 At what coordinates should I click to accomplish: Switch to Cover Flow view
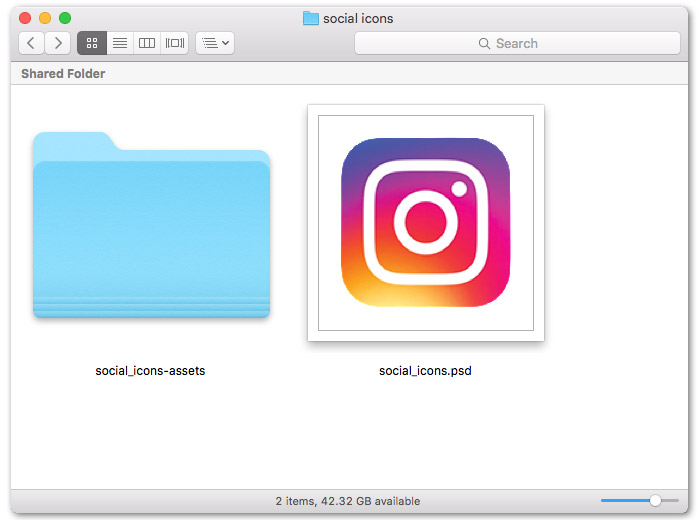pyautogui.click(x=175, y=43)
